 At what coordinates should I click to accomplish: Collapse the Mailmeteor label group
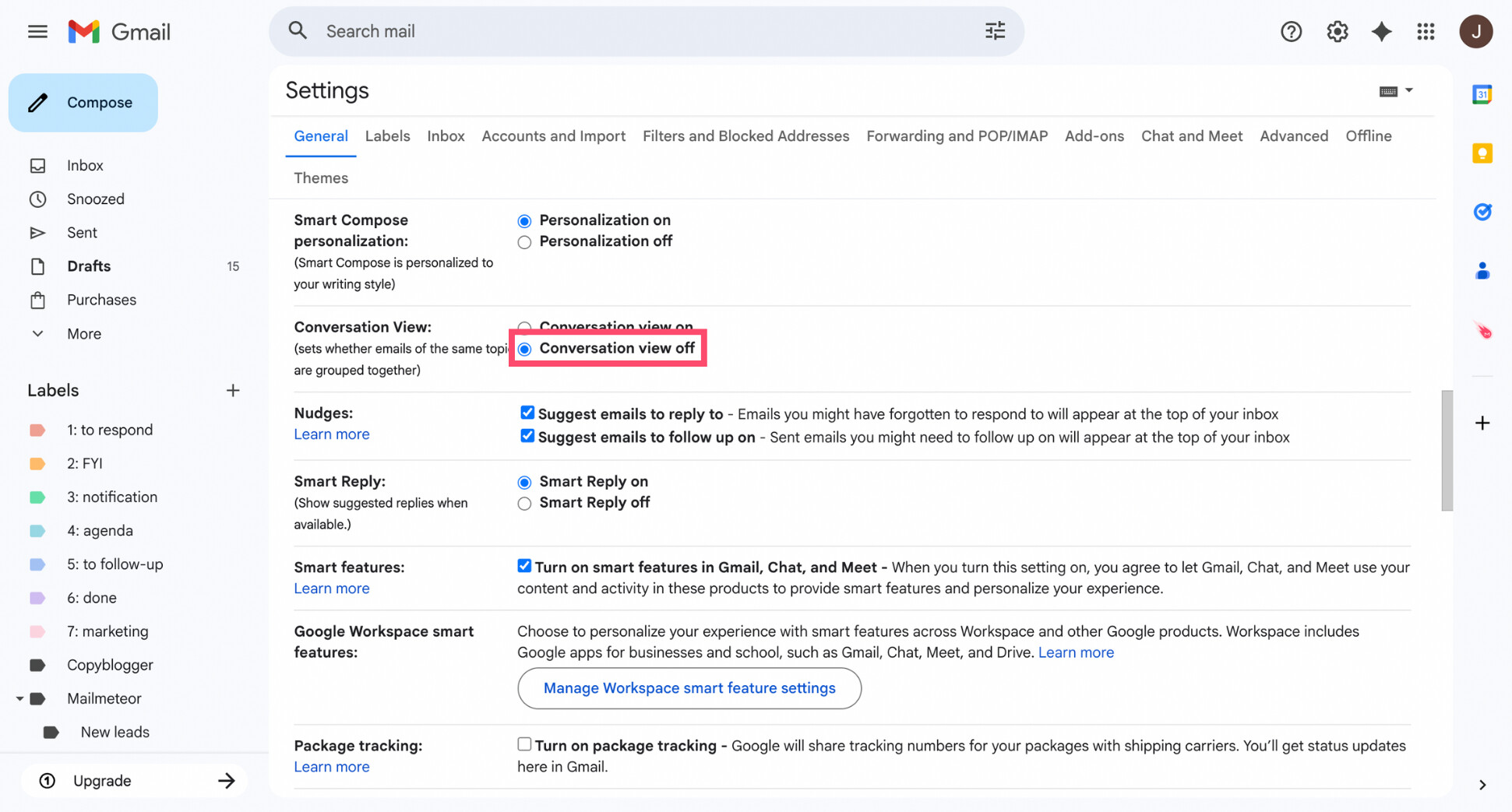[20, 698]
